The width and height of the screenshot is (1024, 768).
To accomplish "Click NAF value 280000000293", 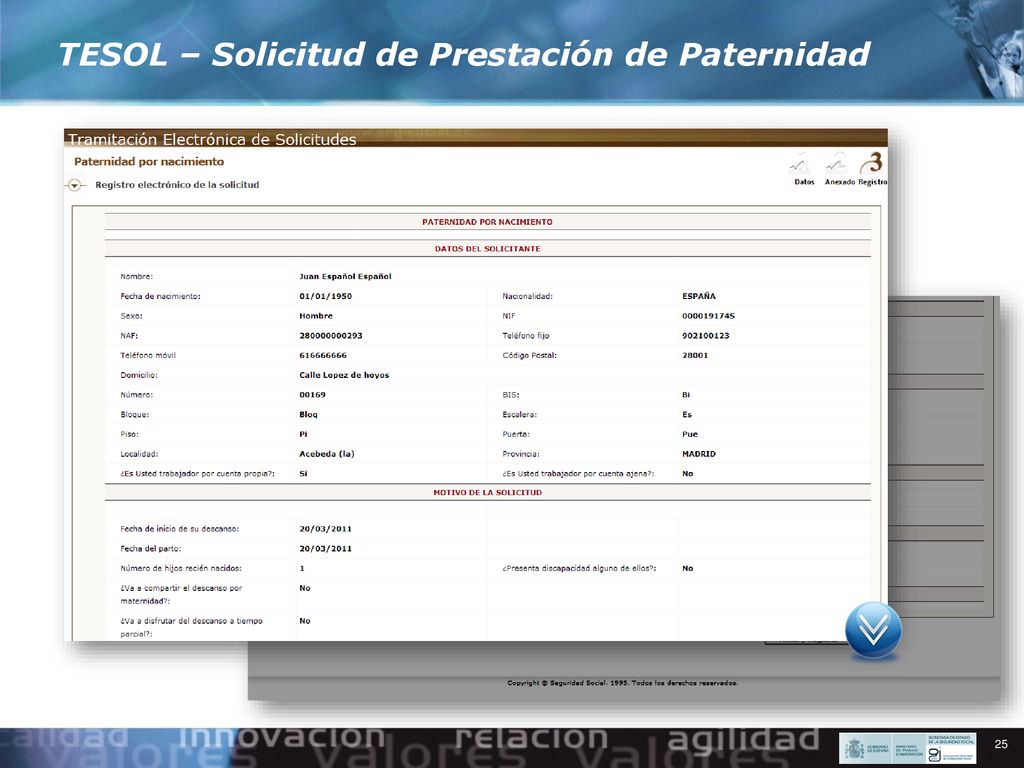I will tap(330, 336).
